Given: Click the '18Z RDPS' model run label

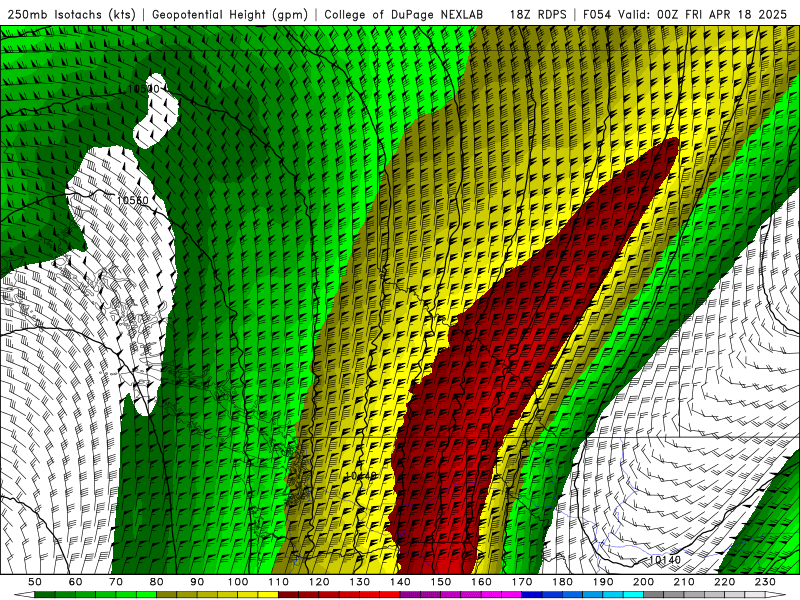Looking at the screenshot, I should tap(538, 15).
